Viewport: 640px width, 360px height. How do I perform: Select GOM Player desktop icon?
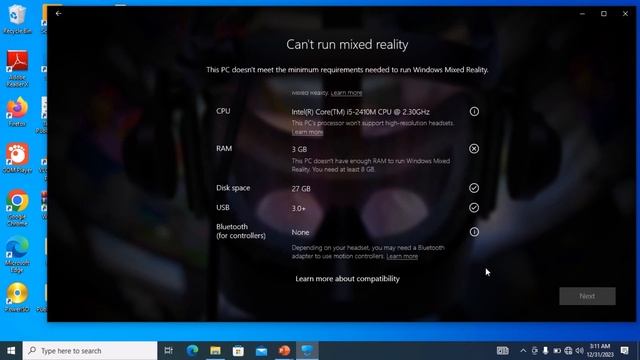click(17, 158)
